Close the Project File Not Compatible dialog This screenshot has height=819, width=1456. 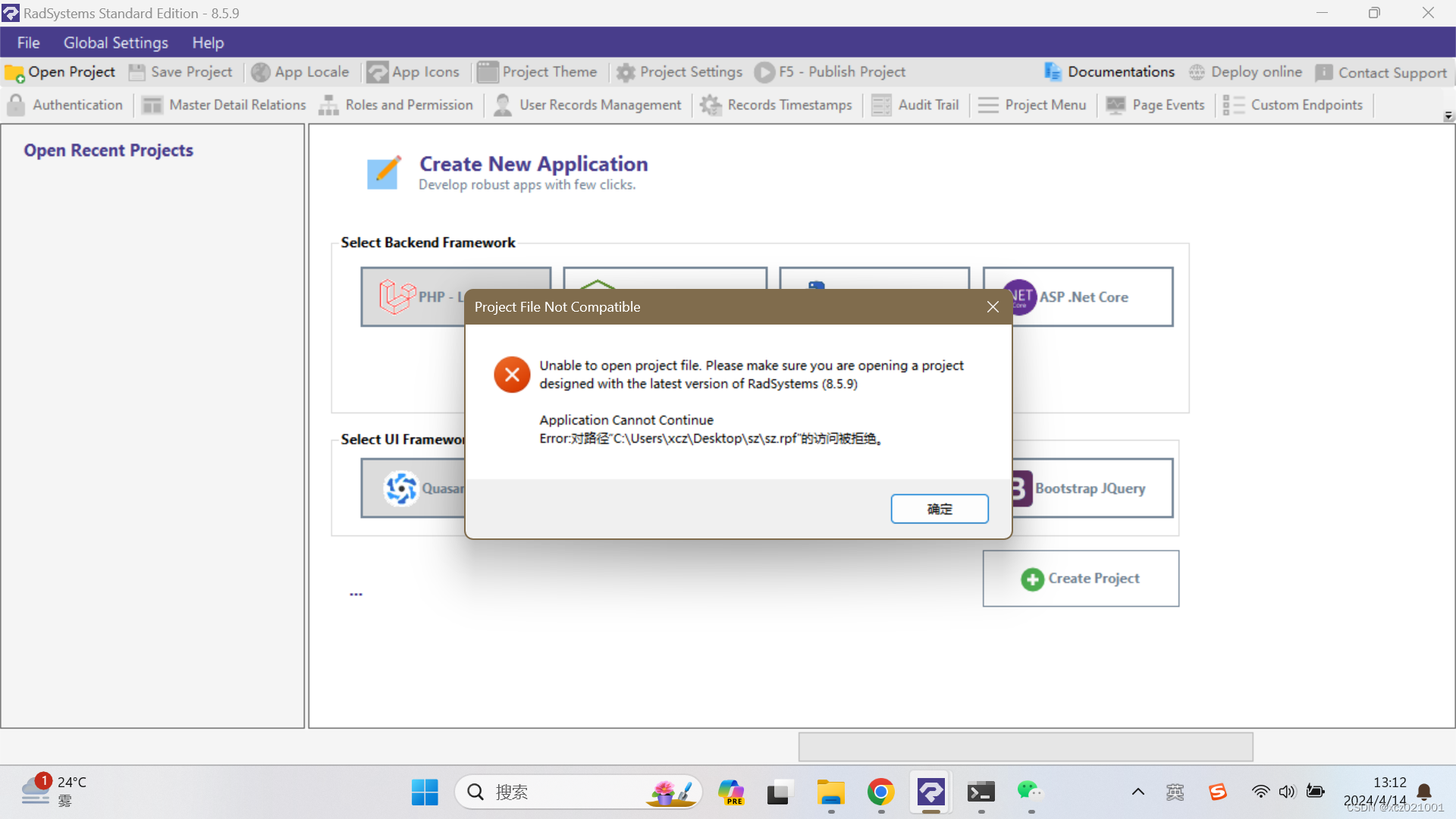click(993, 306)
